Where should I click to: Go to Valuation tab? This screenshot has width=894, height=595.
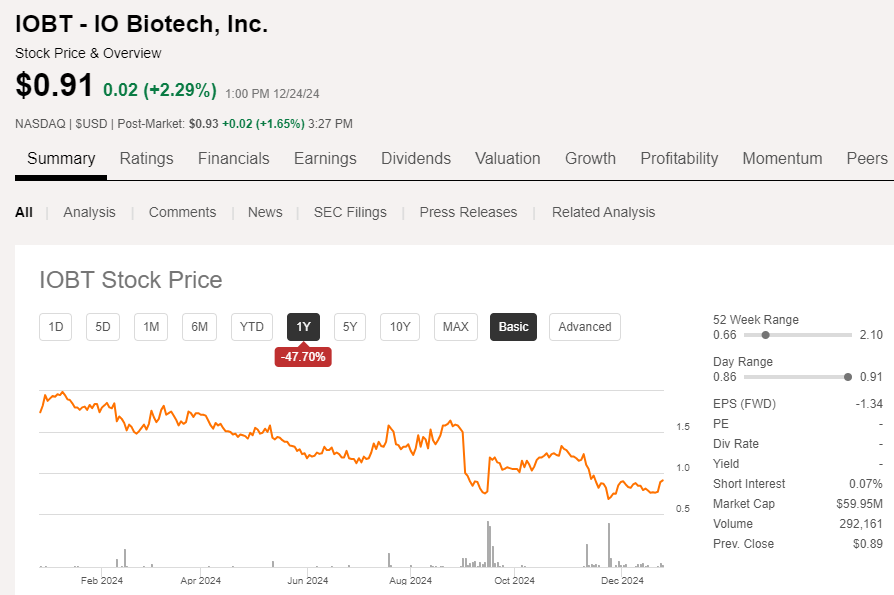507,158
